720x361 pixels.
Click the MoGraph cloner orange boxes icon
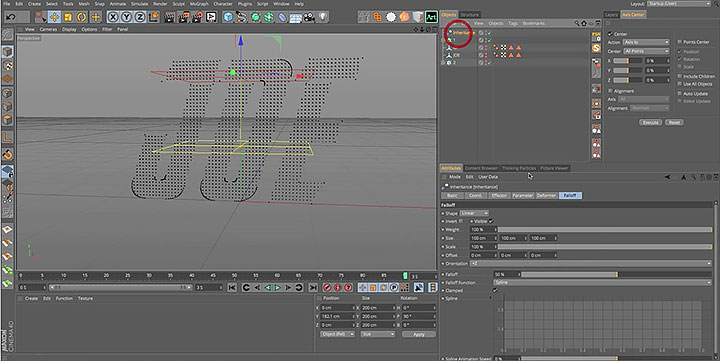tap(377, 17)
